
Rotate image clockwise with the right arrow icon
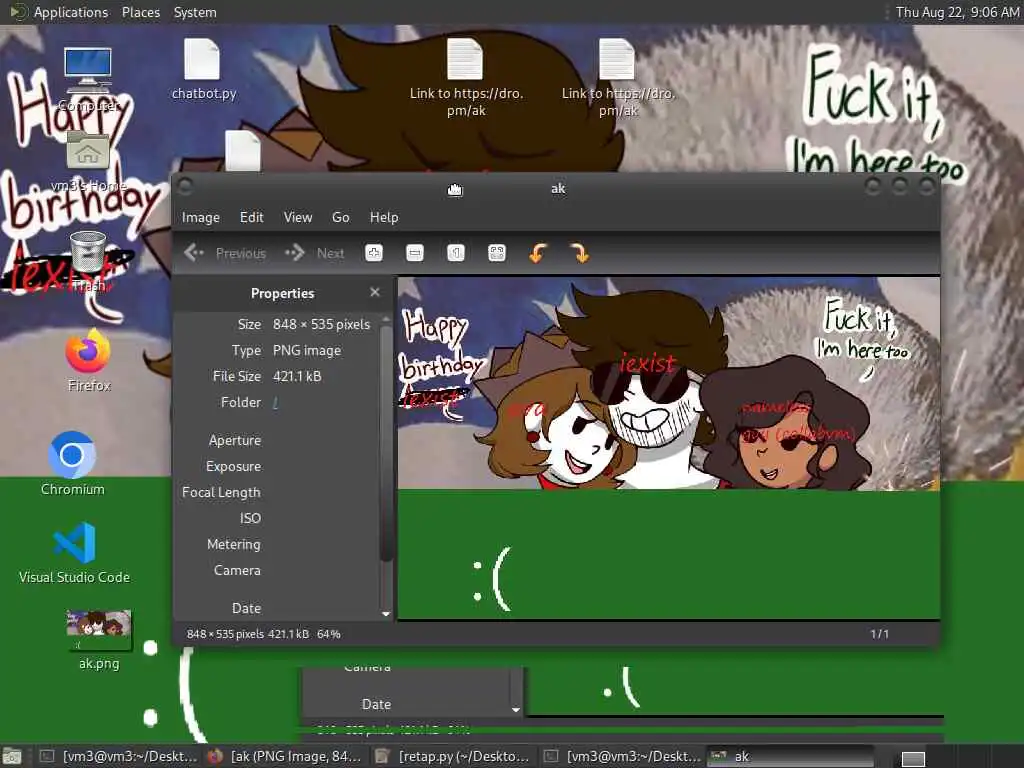[579, 253]
